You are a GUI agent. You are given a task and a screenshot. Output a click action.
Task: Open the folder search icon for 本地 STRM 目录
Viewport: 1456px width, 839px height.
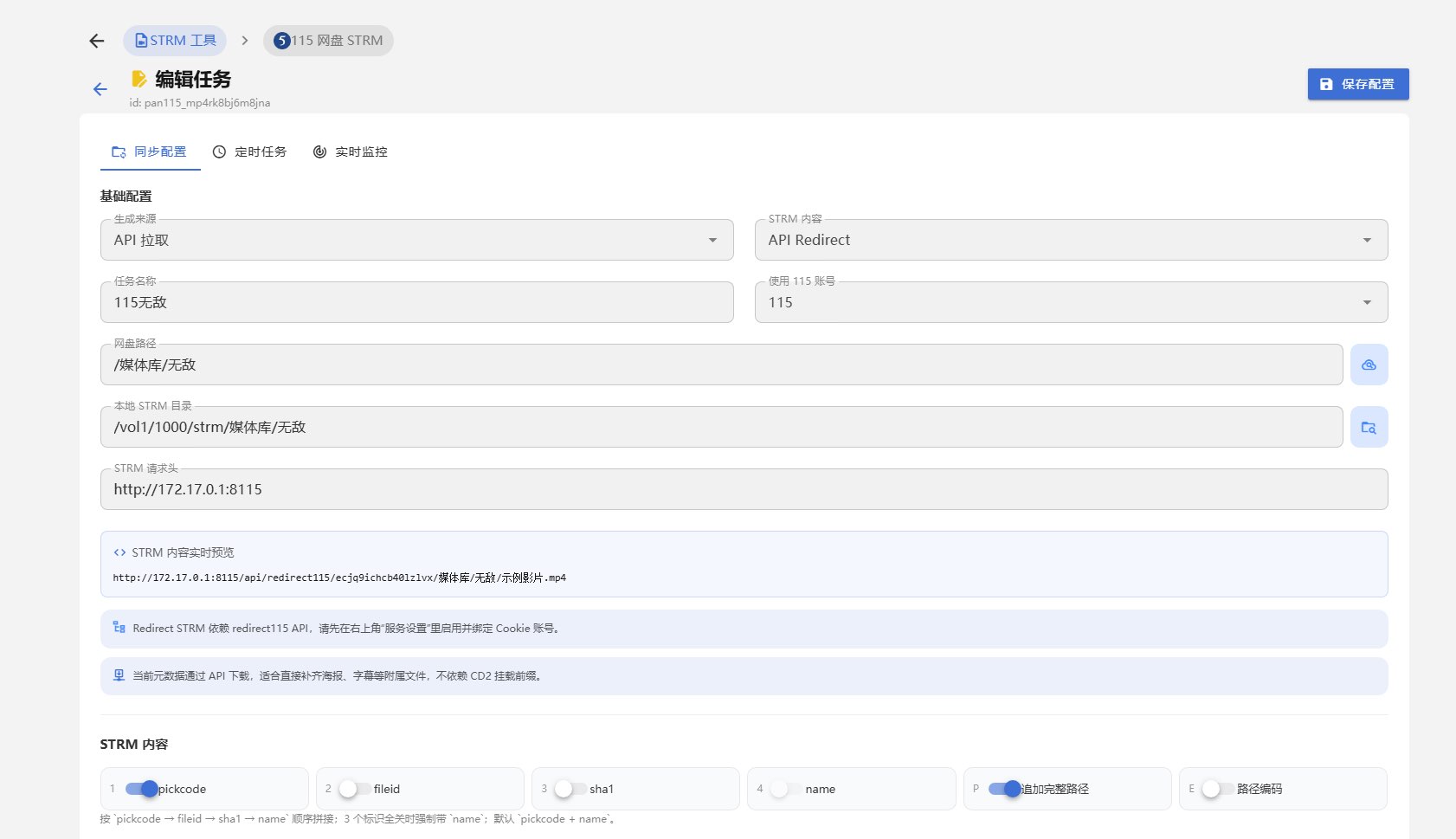coord(1369,427)
